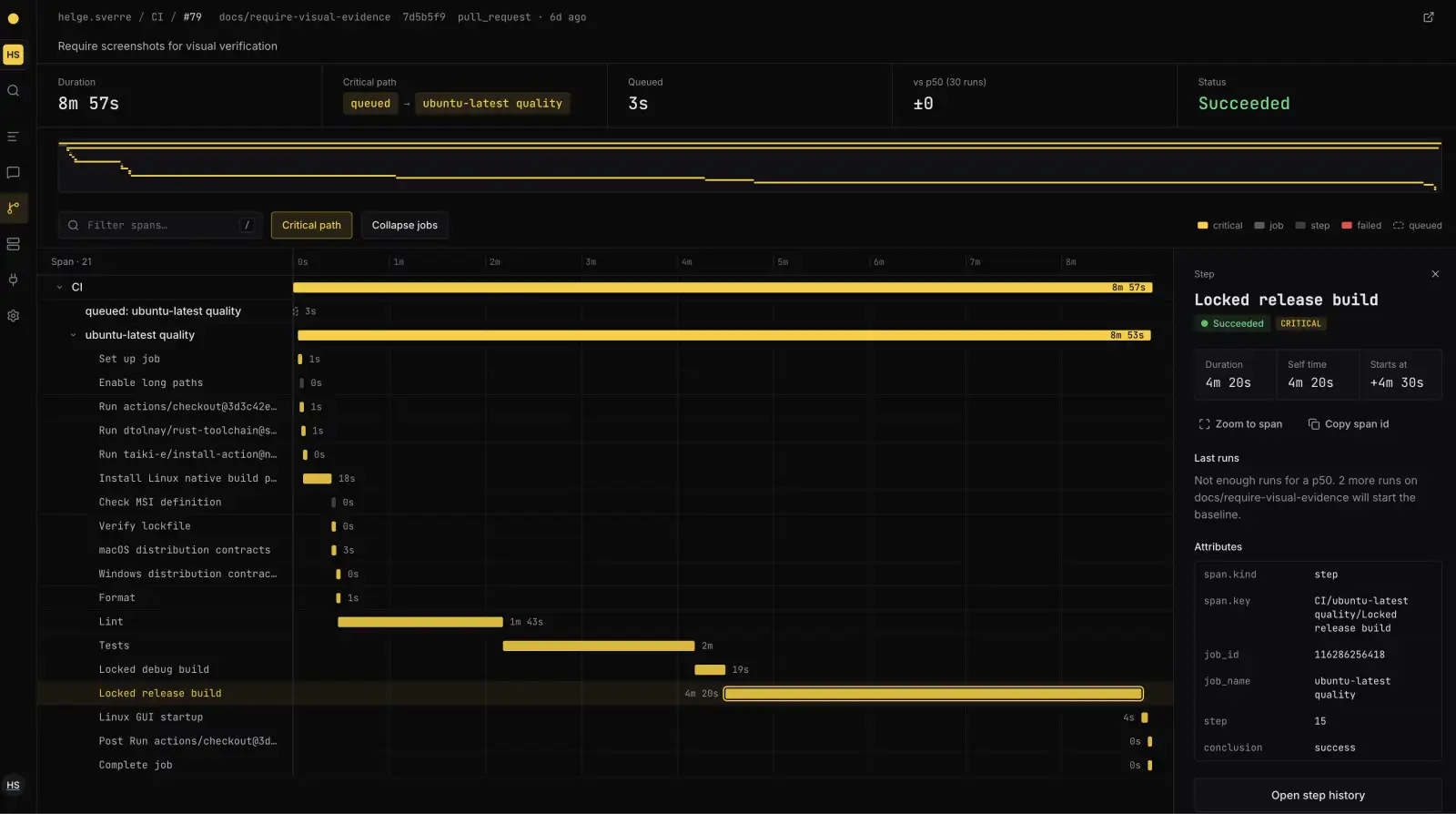Collapse the CI root span
The image size is (1456, 814).
click(60, 287)
